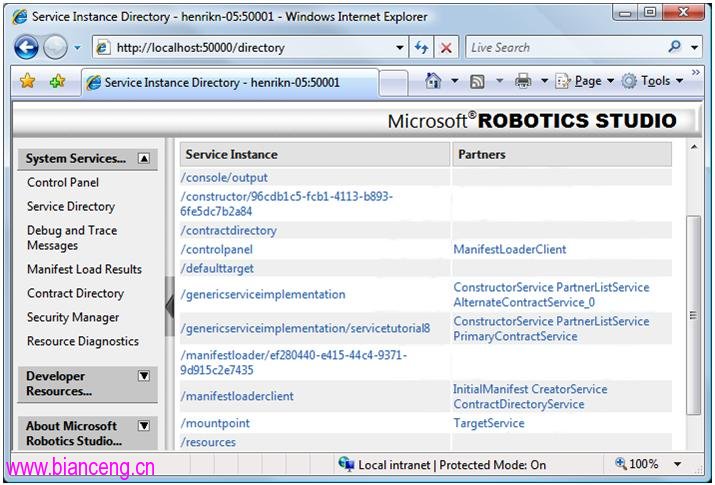Click the Live Search box
This screenshot has height=485, width=715.
click(565, 47)
